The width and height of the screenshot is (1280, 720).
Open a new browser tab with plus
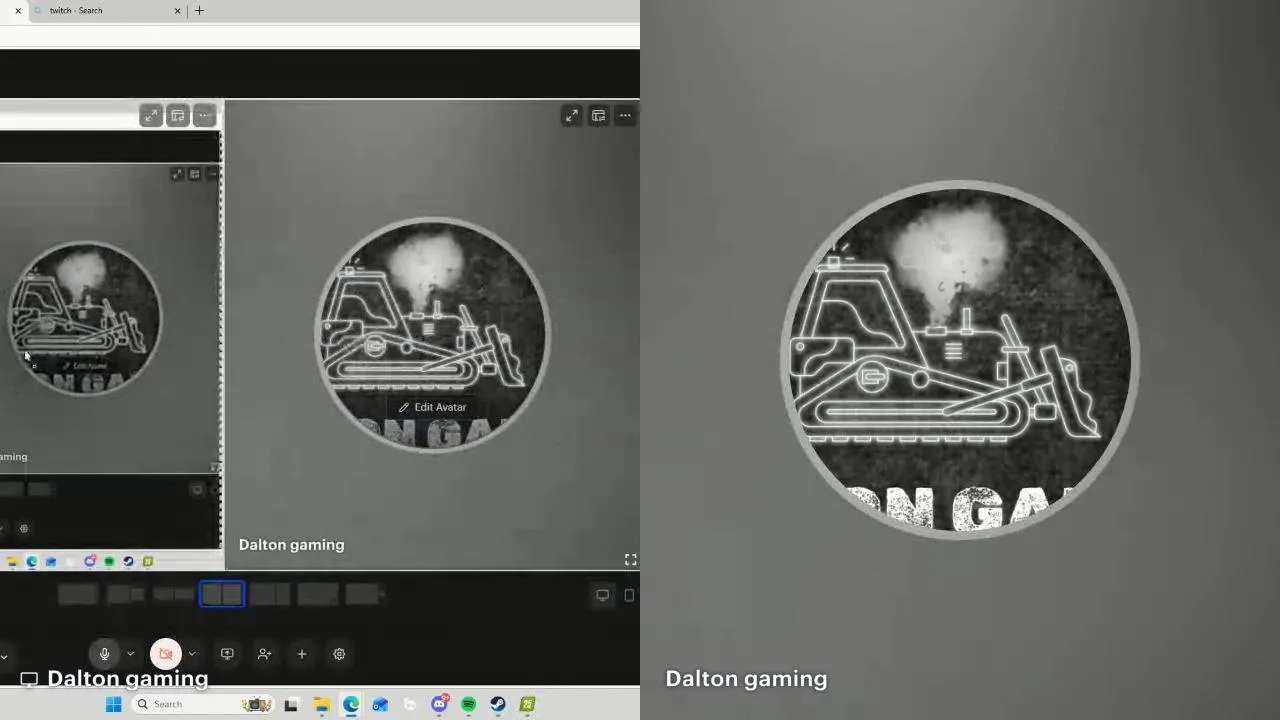(199, 11)
